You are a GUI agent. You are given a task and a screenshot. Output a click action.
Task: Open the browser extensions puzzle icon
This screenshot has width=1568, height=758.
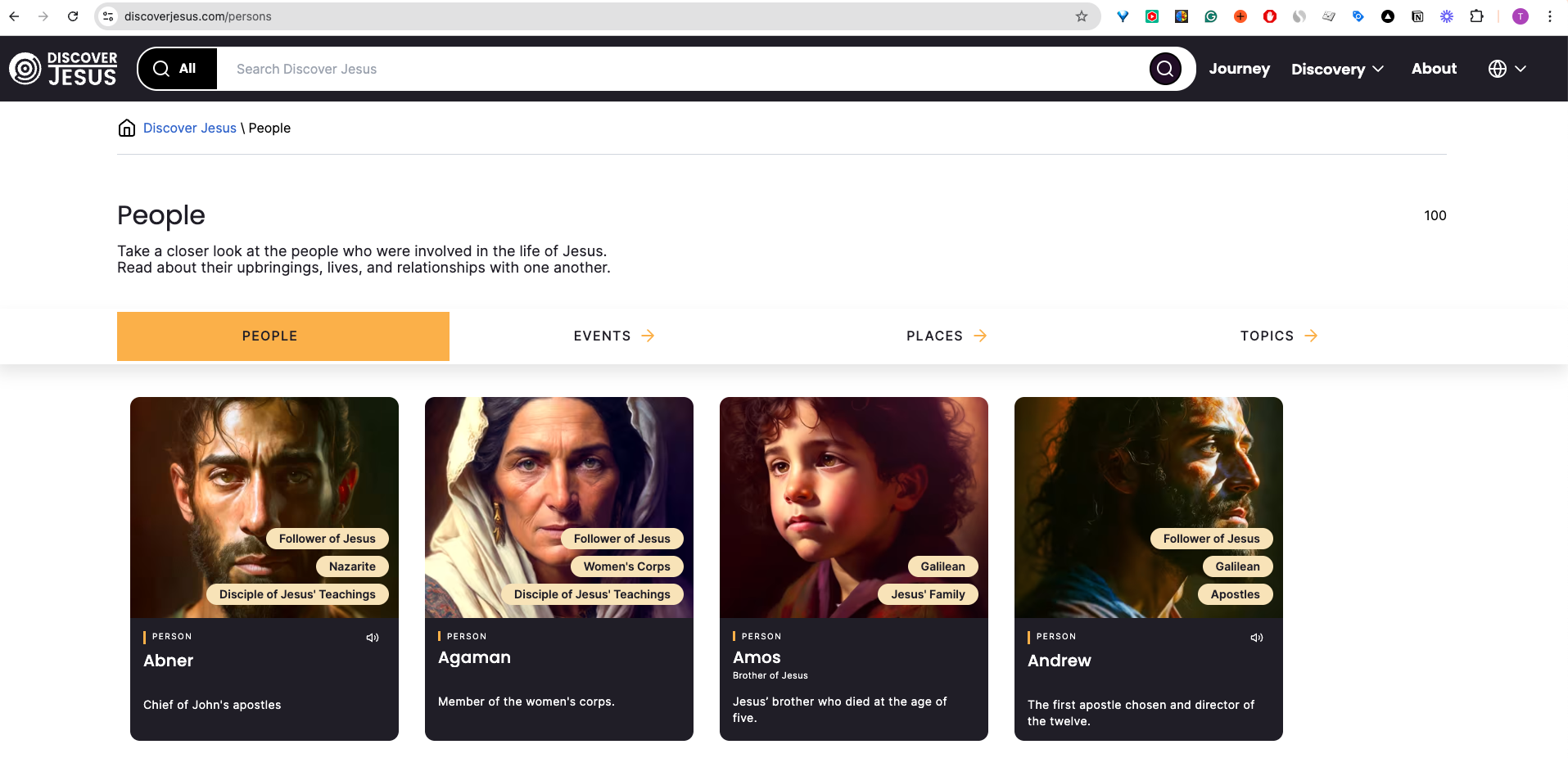[1476, 16]
